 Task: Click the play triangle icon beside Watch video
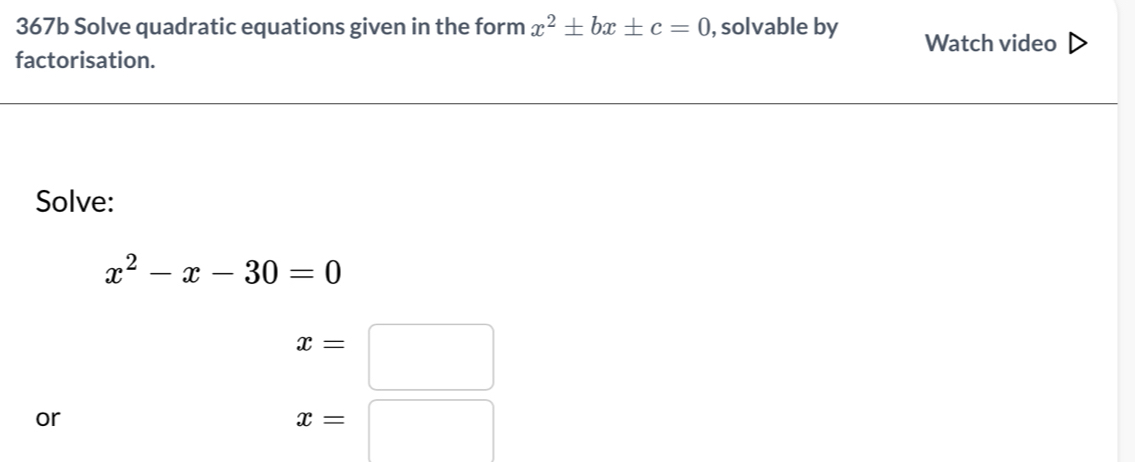click(1078, 44)
